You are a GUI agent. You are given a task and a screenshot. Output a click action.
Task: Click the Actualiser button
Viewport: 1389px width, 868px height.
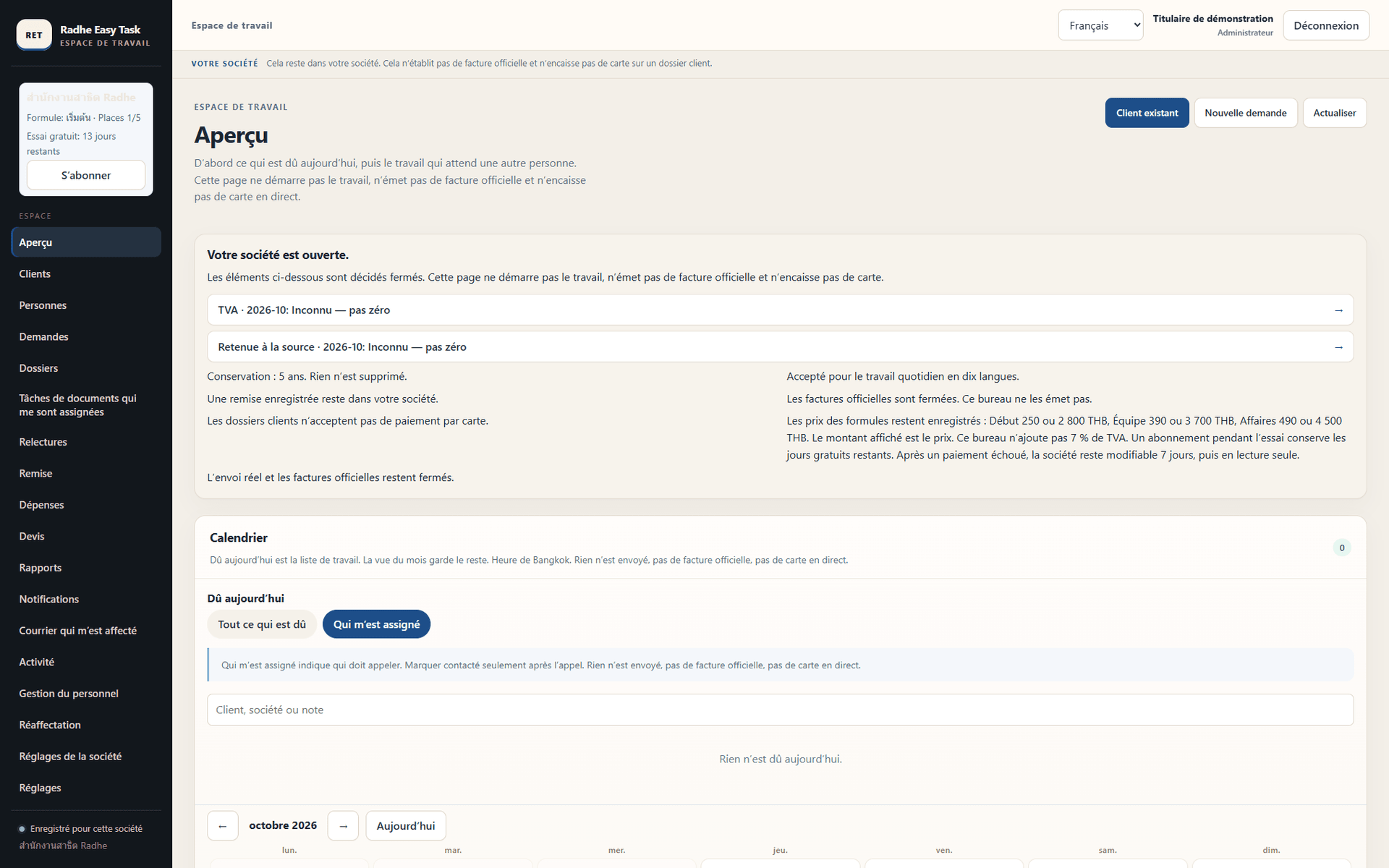pyautogui.click(x=1334, y=113)
